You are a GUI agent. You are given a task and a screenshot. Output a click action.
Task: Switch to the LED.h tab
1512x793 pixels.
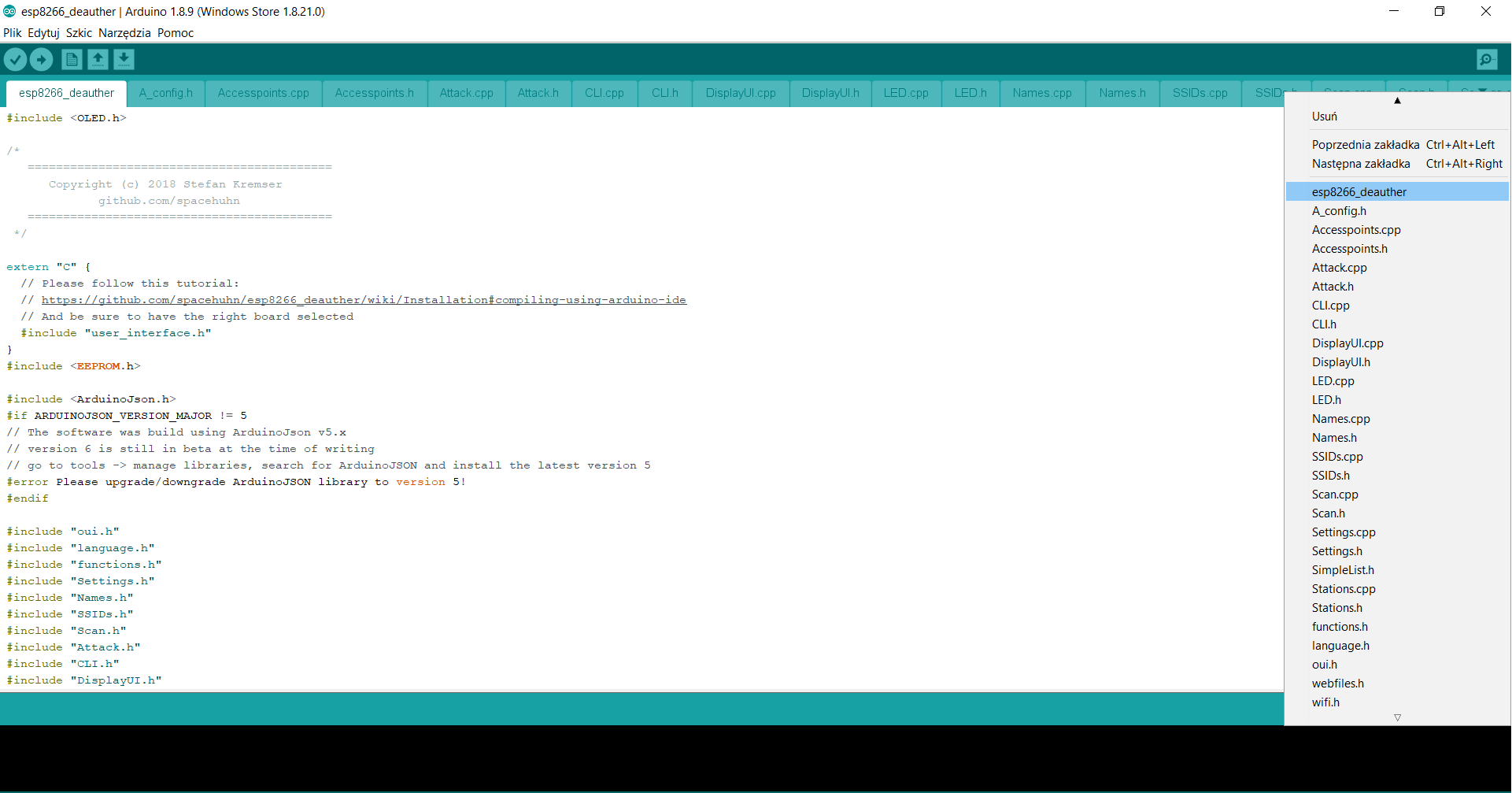970,93
